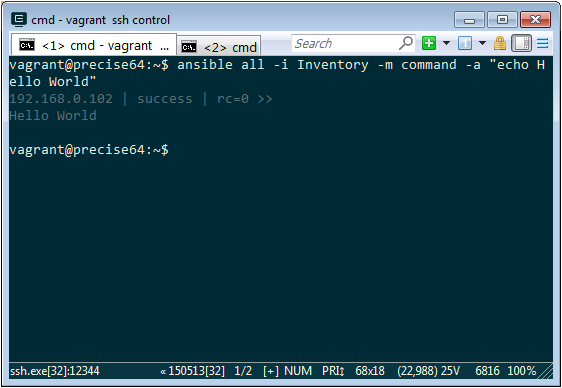
Task: Click the active console number icon in toolbar
Action: pos(465,43)
